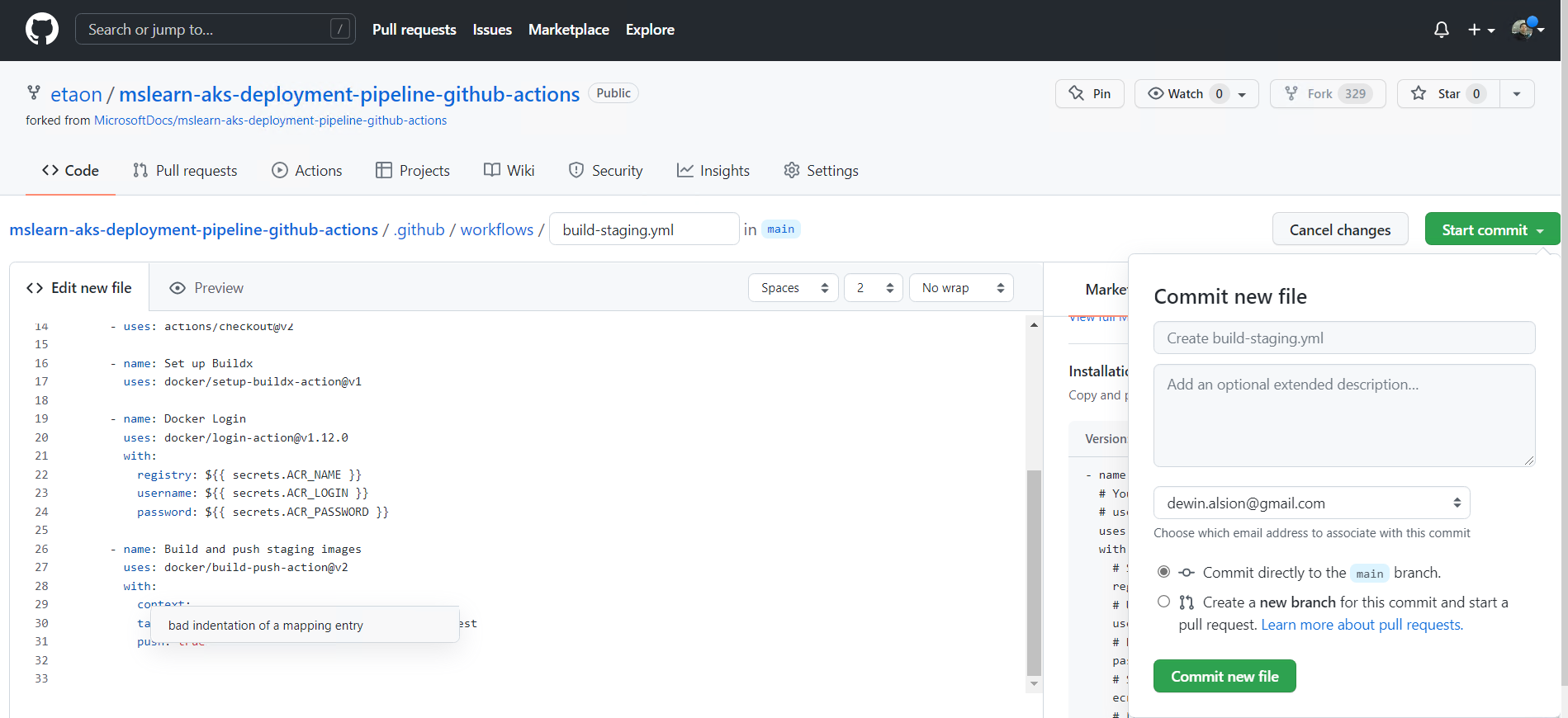Click the repository name breadcrumb link

click(193, 229)
